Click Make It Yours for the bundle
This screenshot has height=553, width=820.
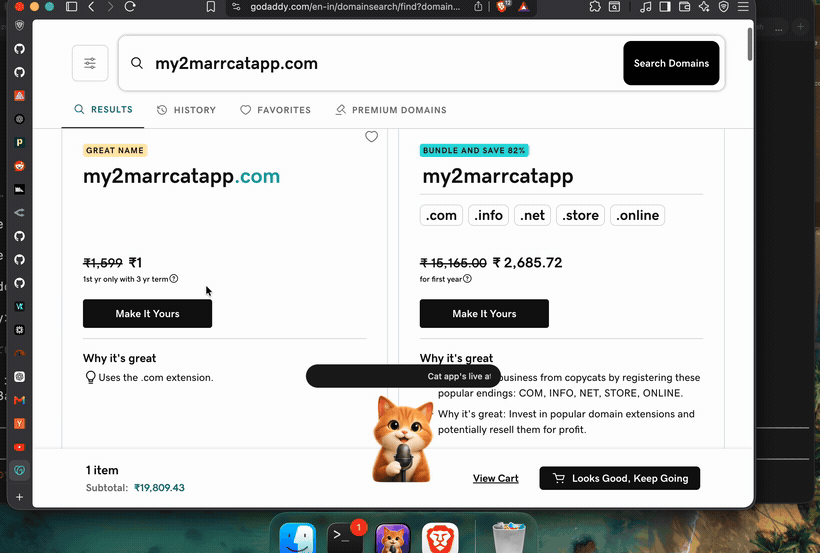coord(484,313)
